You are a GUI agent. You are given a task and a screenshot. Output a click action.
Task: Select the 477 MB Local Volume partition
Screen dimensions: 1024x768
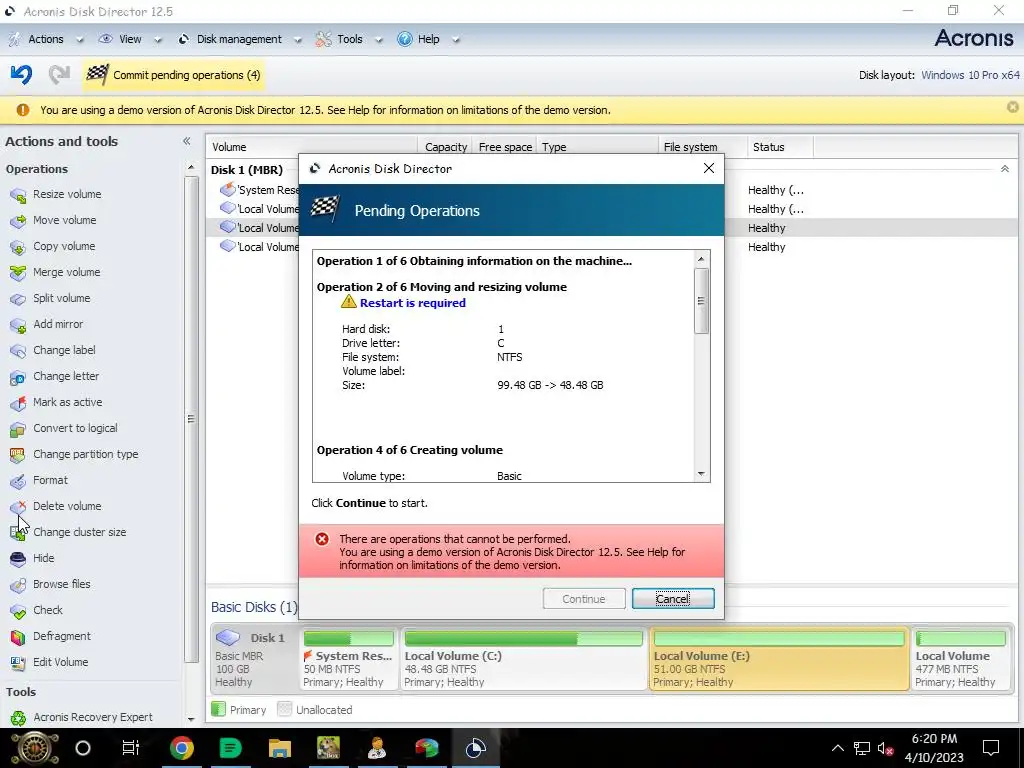tap(961, 658)
